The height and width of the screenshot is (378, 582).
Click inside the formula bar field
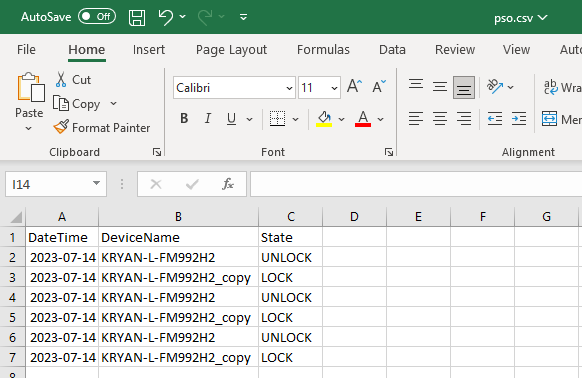[416, 184]
